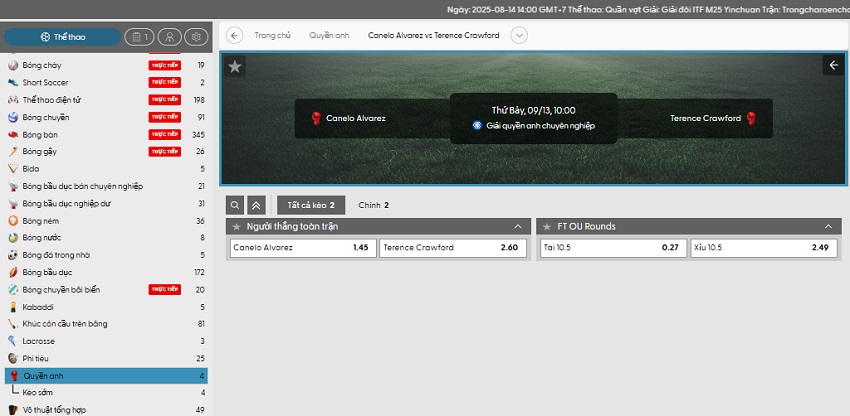Expand the match selector dropdown chevron
850x416 pixels.
(519, 36)
